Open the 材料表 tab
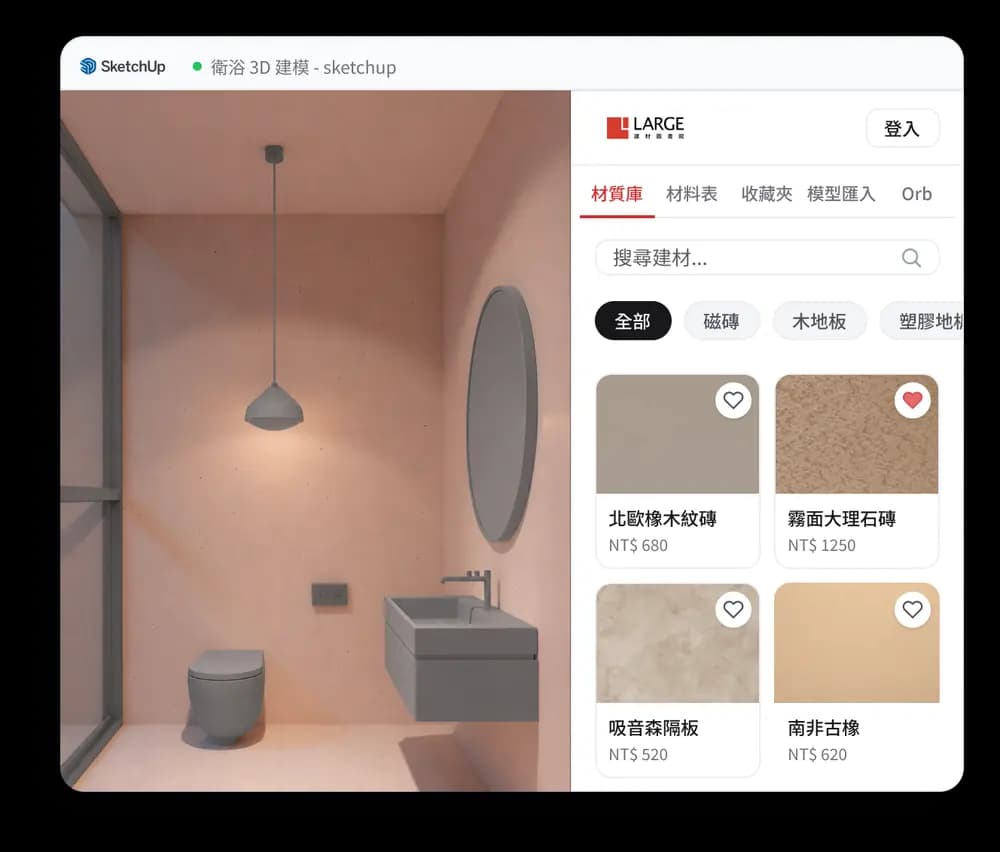This screenshot has height=852, width=1000. pyautogui.click(x=691, y=194)
